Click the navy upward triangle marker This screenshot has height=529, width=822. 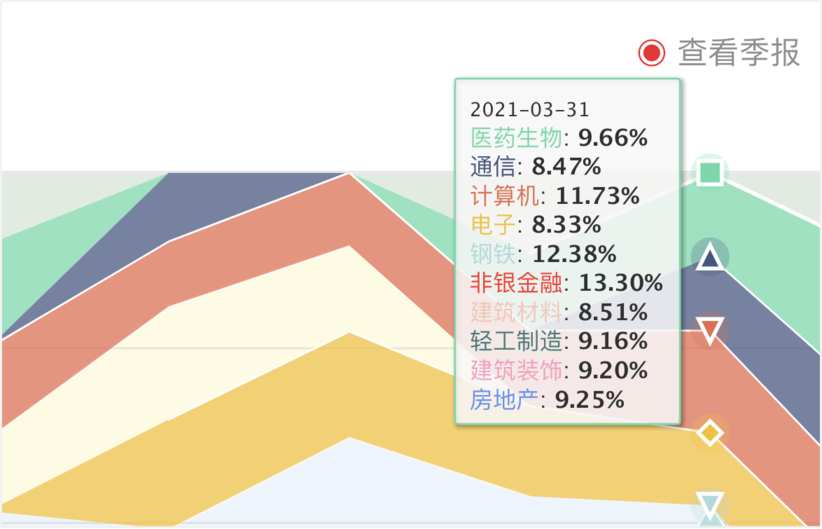pyautogui.click(x=710, y=256)
